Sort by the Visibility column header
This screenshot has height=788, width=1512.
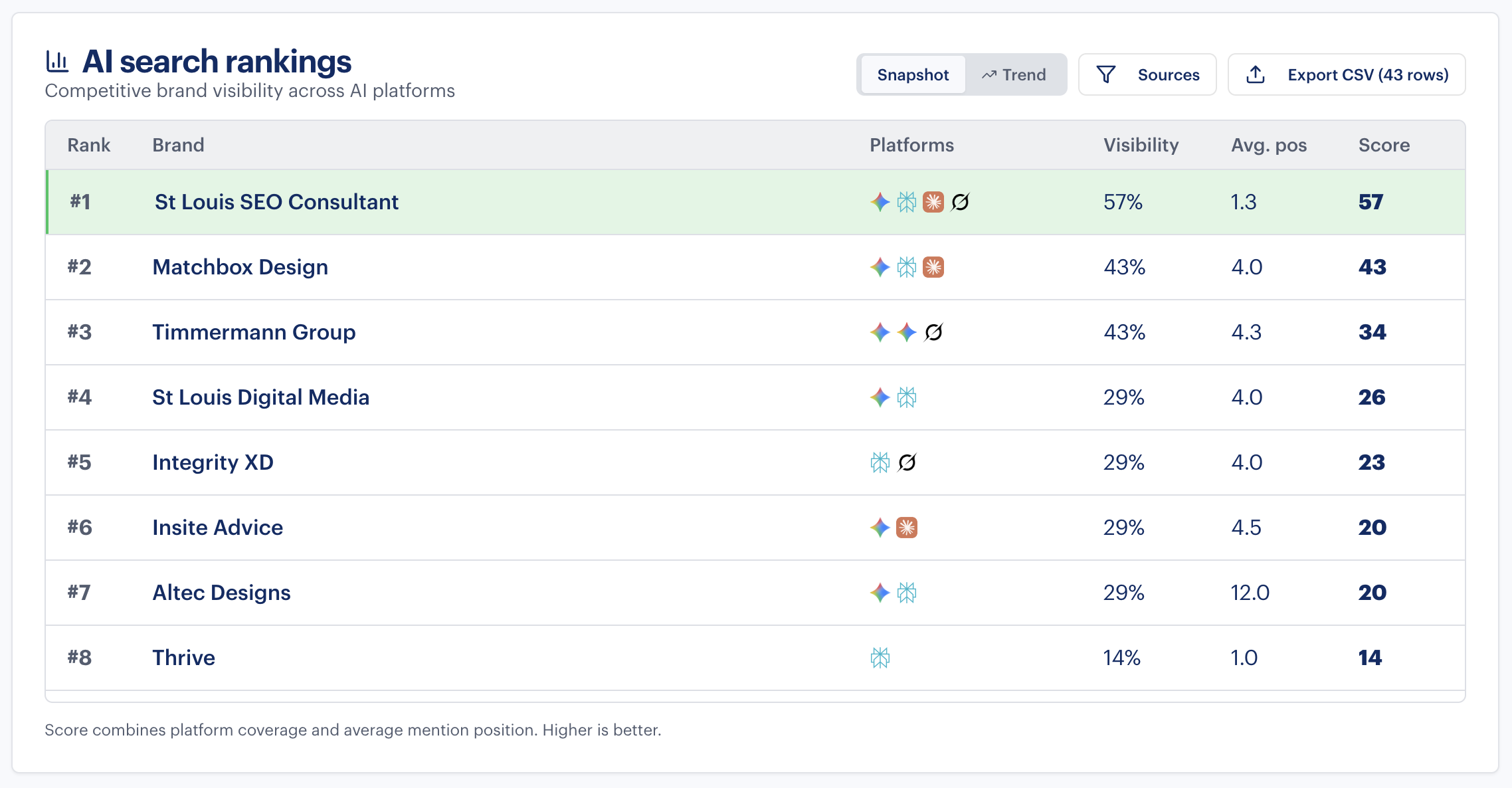click(1141, 145)
